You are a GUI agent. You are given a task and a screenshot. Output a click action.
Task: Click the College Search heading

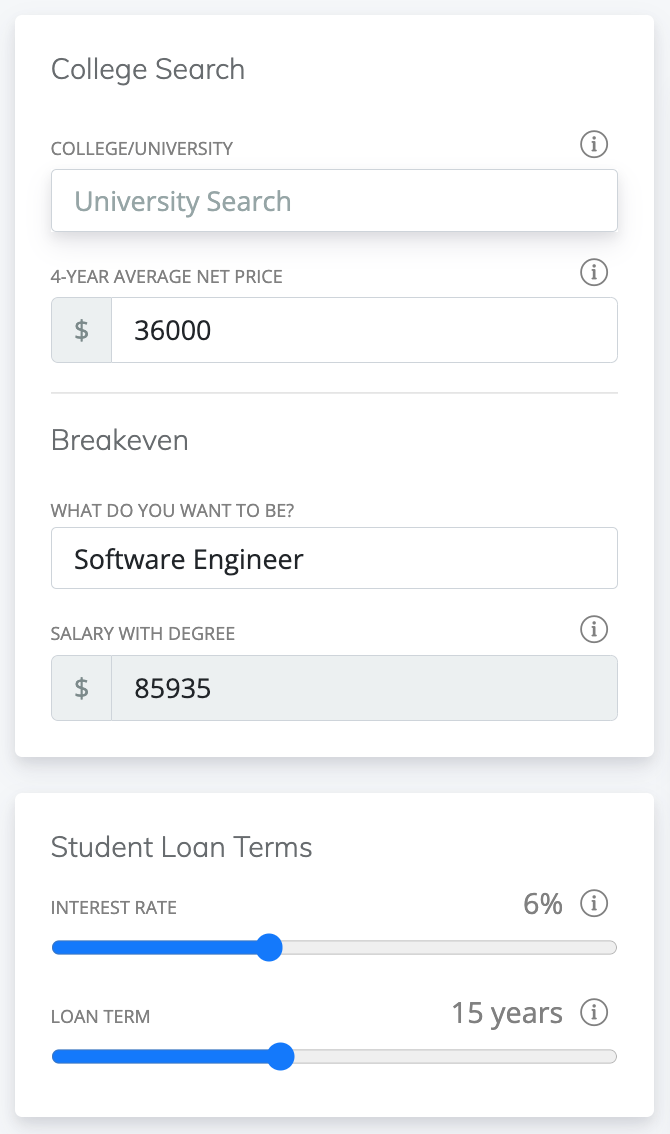pyautogui.click(x=148, y=69)
